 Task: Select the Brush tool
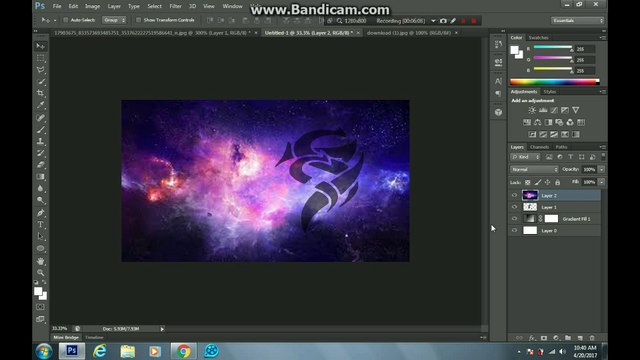tap(41, 130)
